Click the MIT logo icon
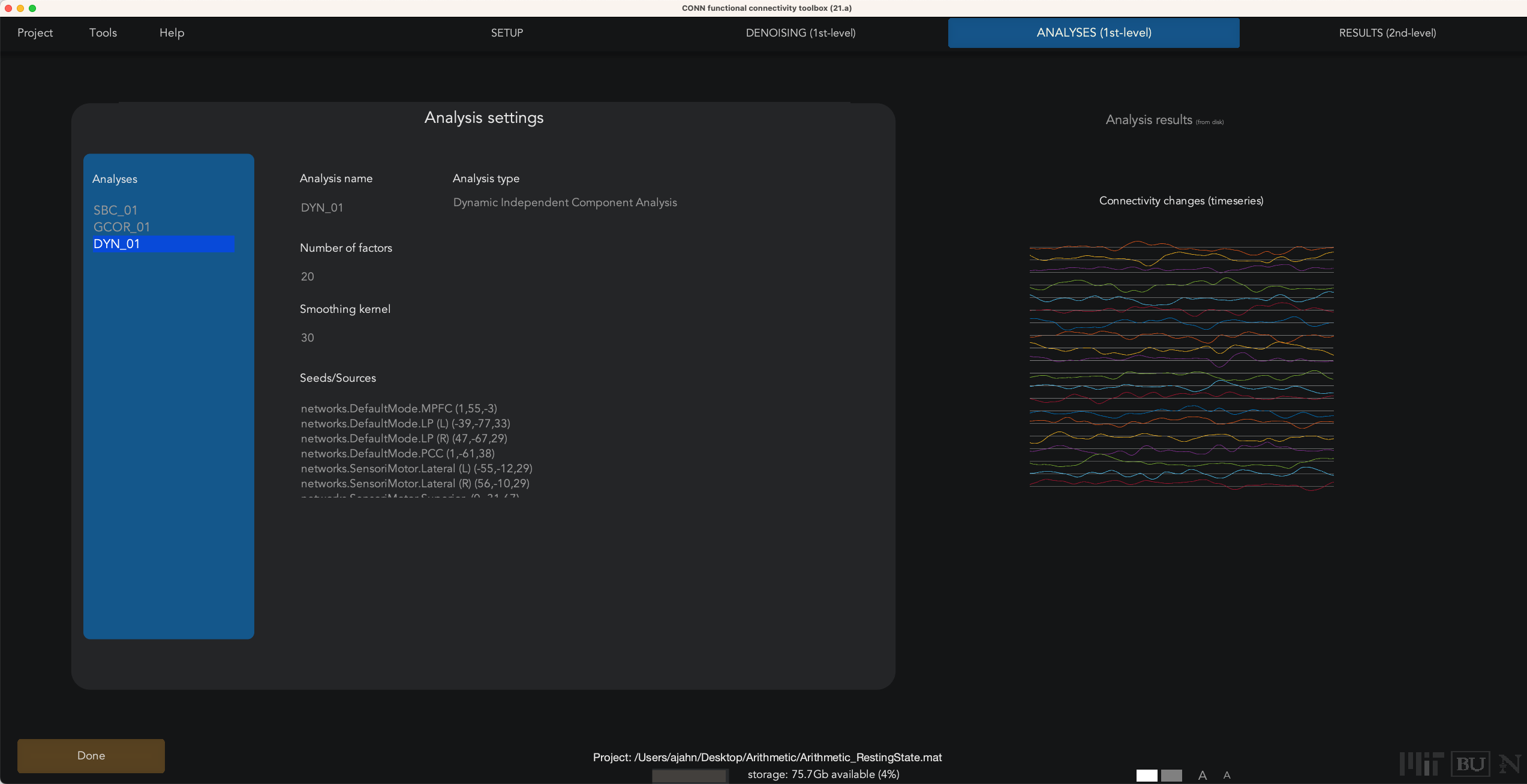1527x784 pixels. pos(1421,764)
